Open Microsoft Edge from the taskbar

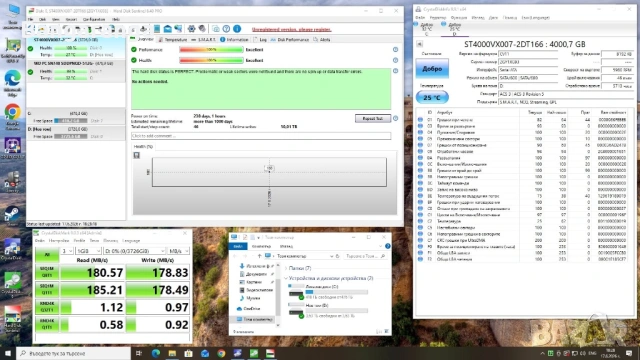[156, 353]
